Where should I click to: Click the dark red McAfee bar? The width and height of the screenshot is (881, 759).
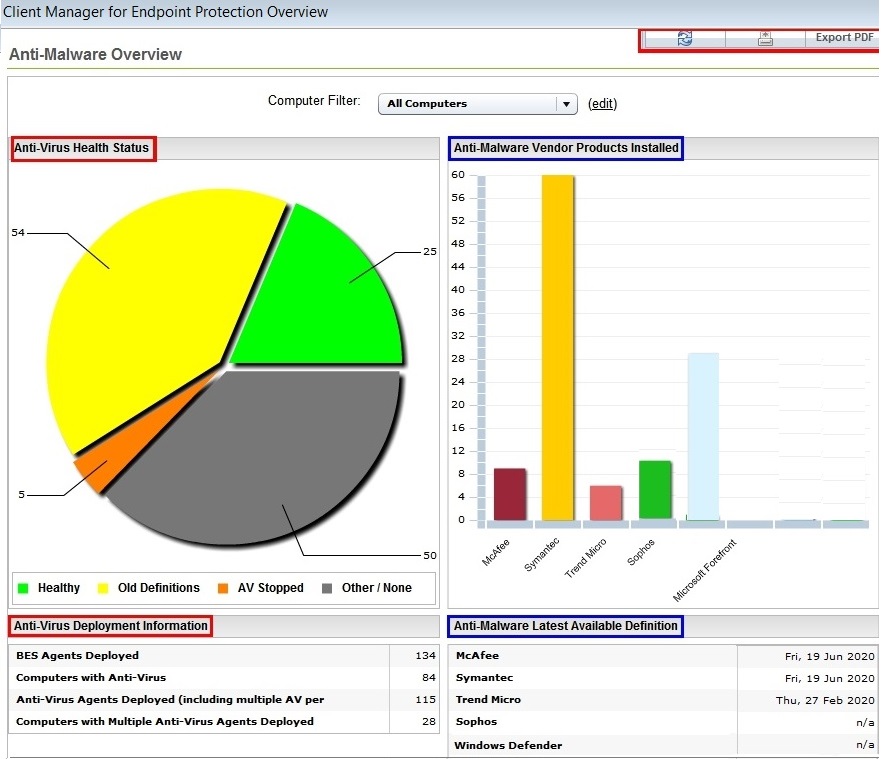[x=510, y=494]
